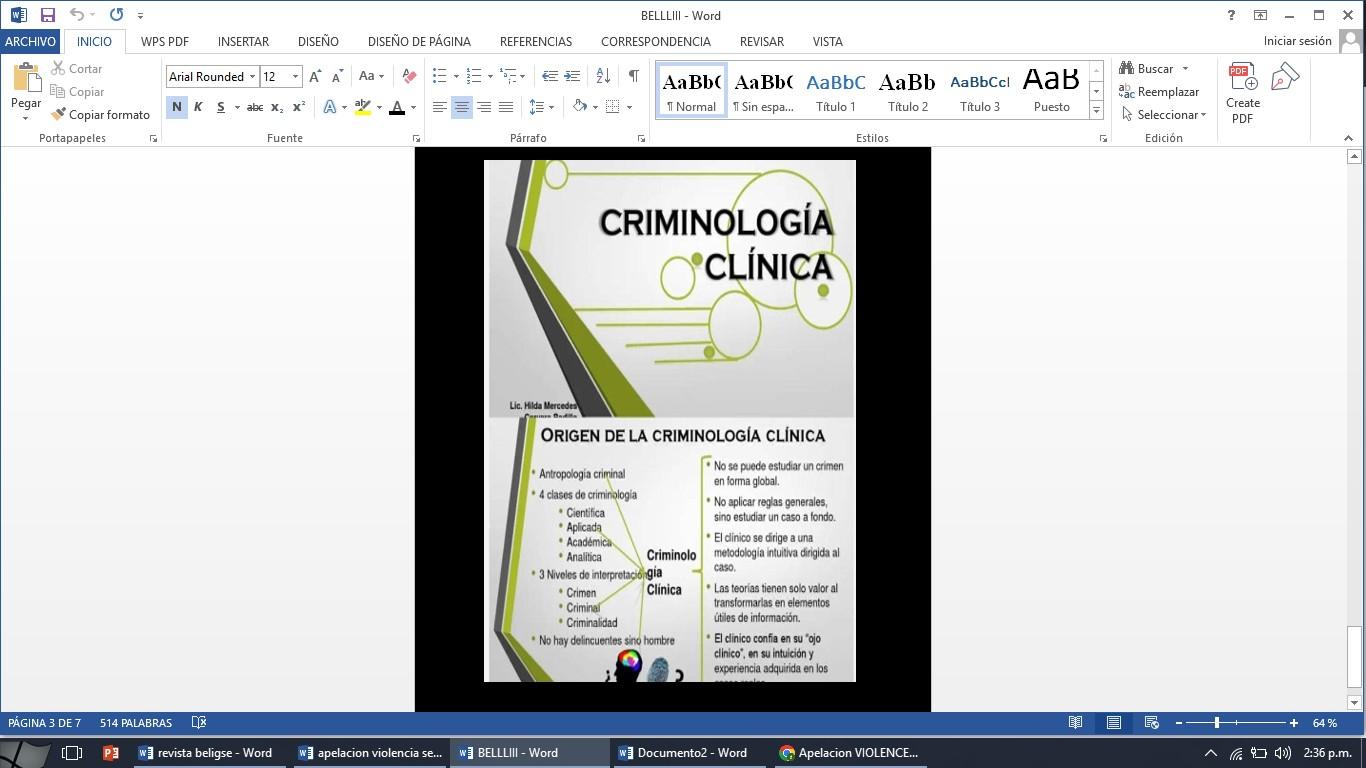
Task: Click the Redo/Repeat arrow in the Quick Access Toolbar
Action: pyautogui.click(x=116, y=15)
